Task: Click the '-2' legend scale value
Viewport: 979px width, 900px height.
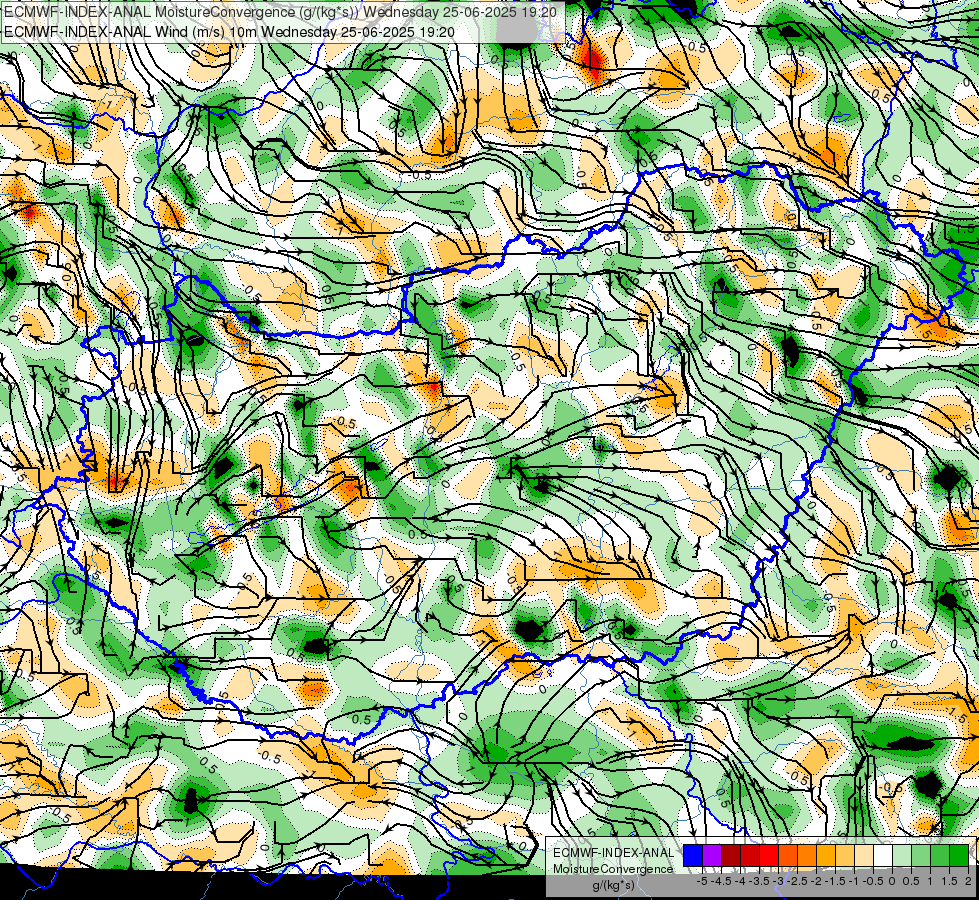Action: (x=817, y=881)
